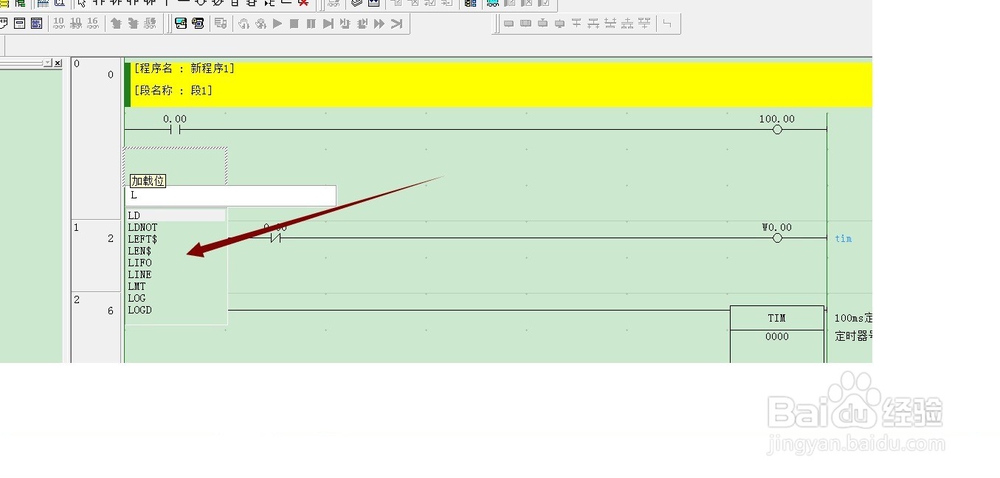This screenshot has height=478, width=1000.
Task: Click the instruction input field containing 'L'
Action: click(x=230, y=196)
